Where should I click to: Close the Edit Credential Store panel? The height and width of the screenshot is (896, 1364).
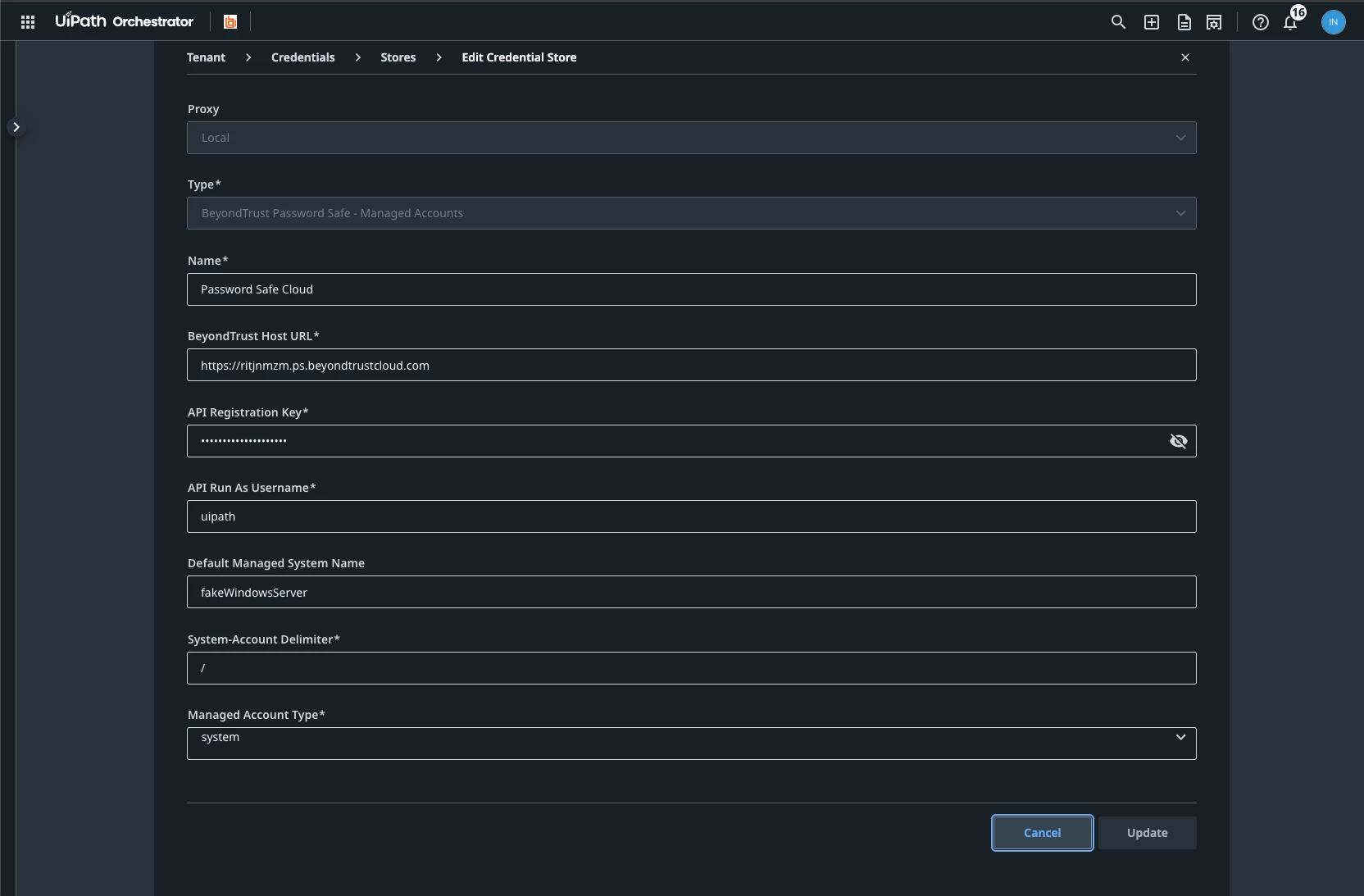coord(1185,57)
